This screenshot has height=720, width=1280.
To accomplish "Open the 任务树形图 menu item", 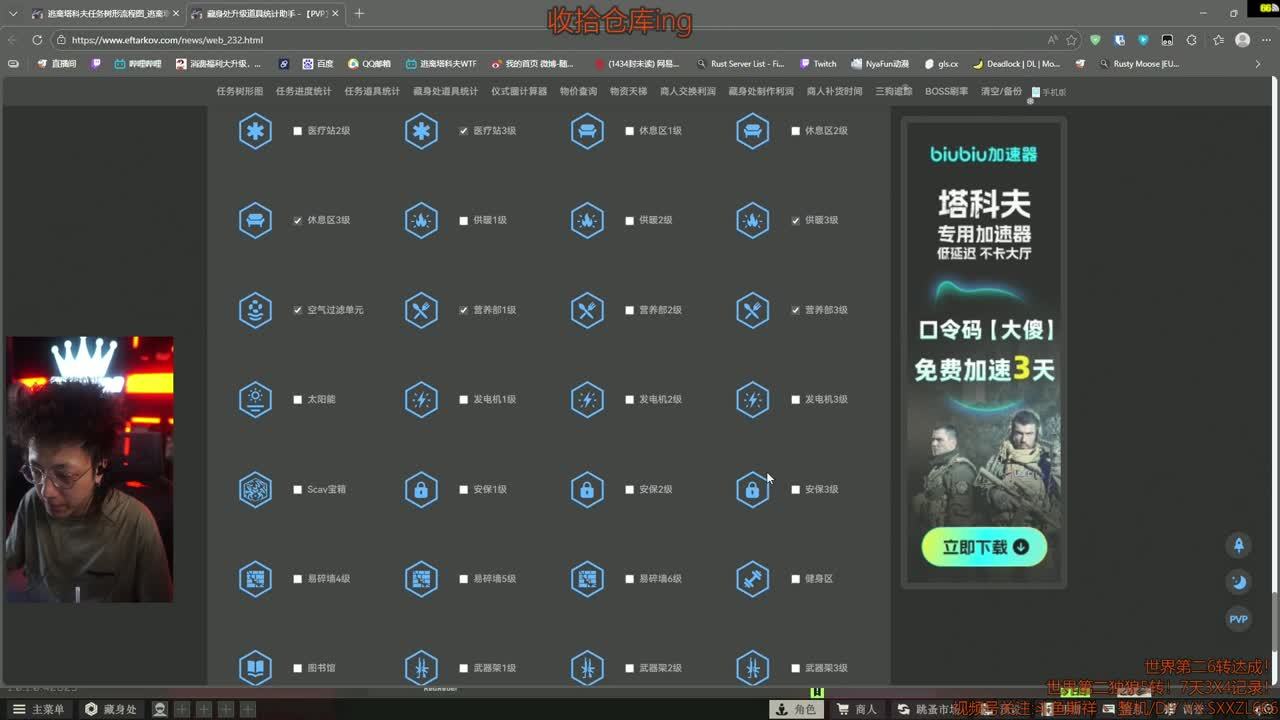I will [x=240, y=91].
